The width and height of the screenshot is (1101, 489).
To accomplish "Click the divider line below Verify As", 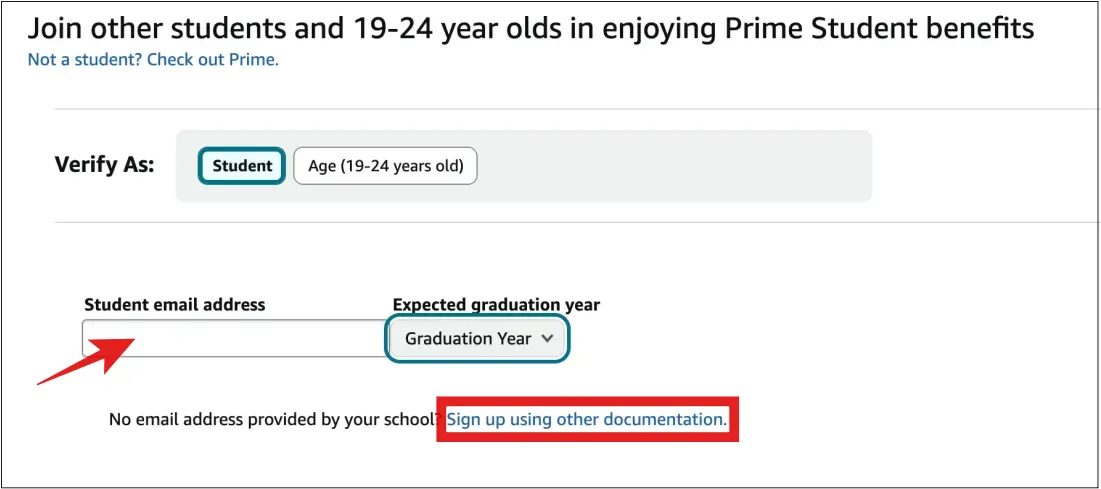I will tap(577, 222).
